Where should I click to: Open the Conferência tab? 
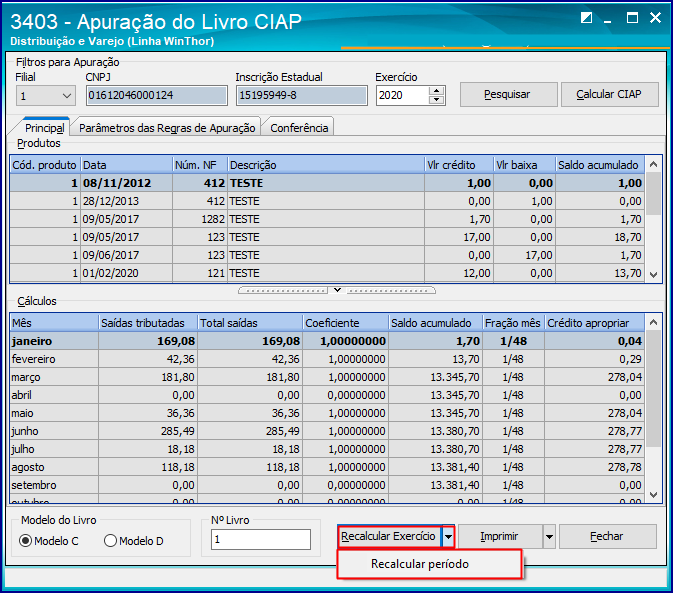click(299, 128)
